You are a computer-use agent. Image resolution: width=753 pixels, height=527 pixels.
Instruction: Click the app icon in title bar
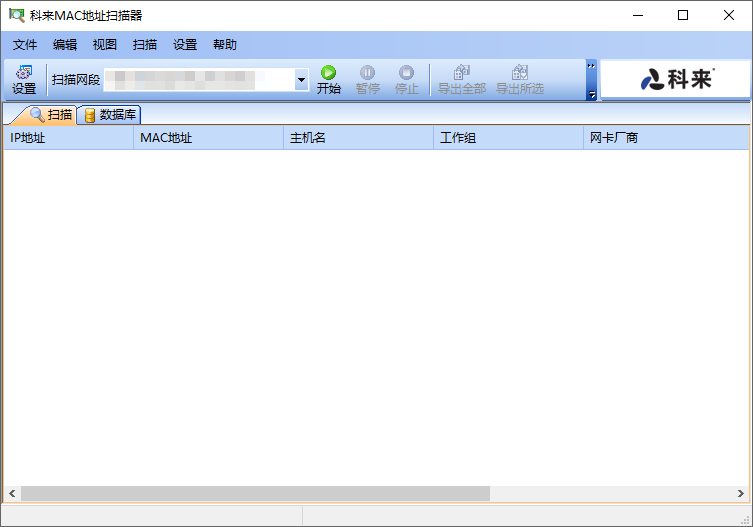[16, 15]
